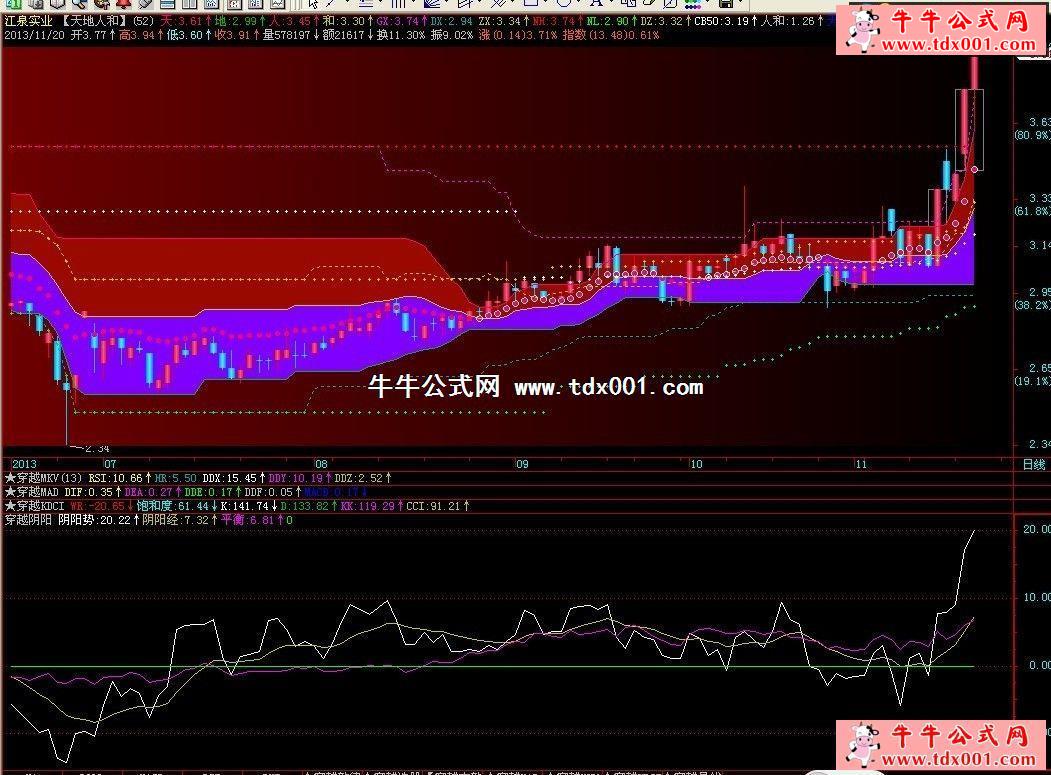Click the star icon beside 穿越MAD
Screen dimensions: 1051x775
tap(11, 492)
